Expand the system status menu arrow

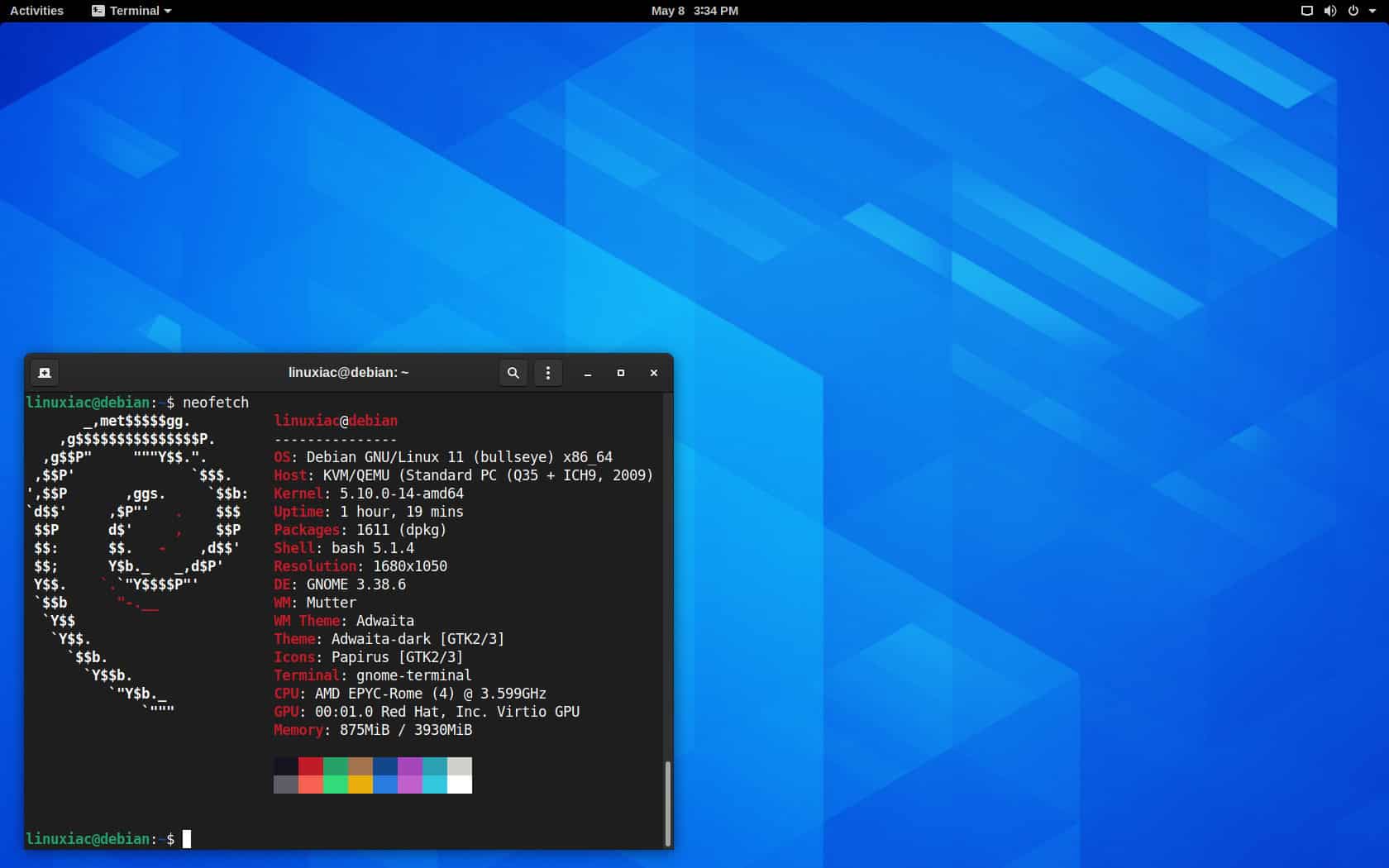(x=1374, y=11)
